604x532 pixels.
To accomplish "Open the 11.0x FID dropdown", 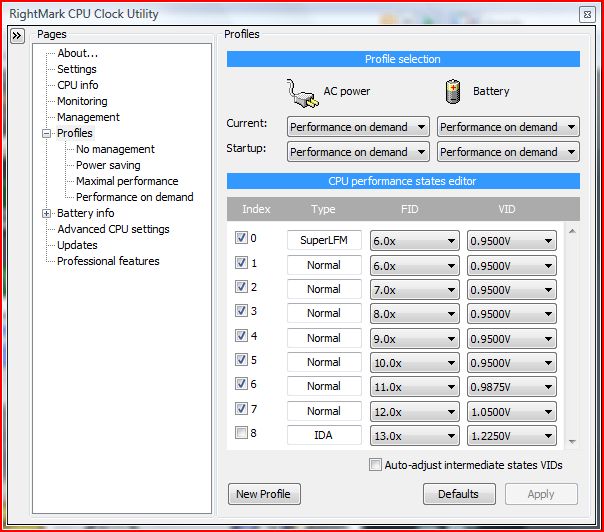I will pyautogui.click(x=414, y=387).
